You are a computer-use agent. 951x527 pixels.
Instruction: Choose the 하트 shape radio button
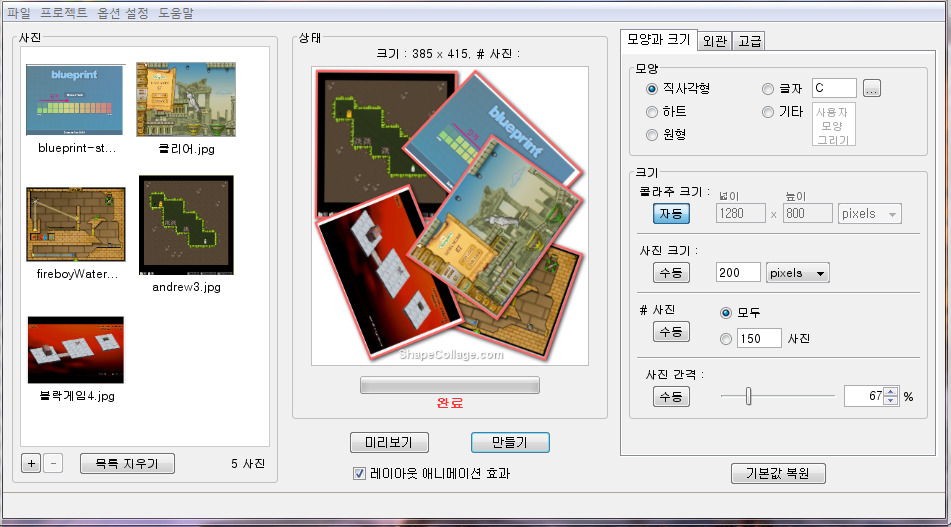653,112
